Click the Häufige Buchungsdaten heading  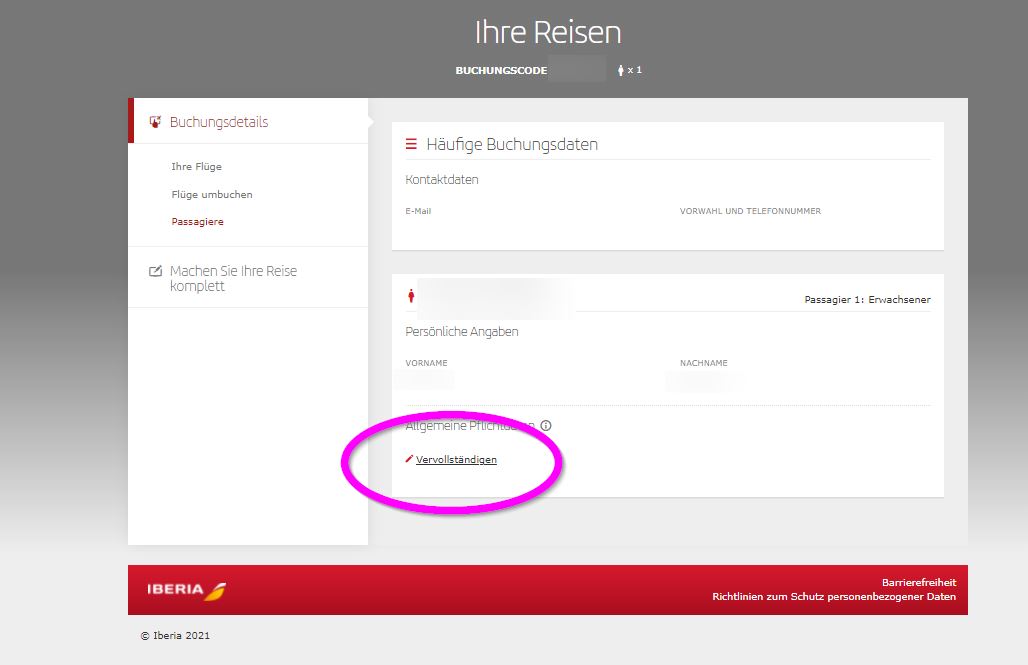(512, 145)
